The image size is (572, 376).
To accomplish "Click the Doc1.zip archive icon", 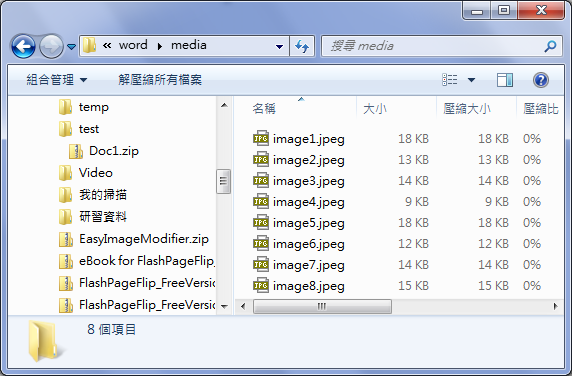I will pos(76,151).
